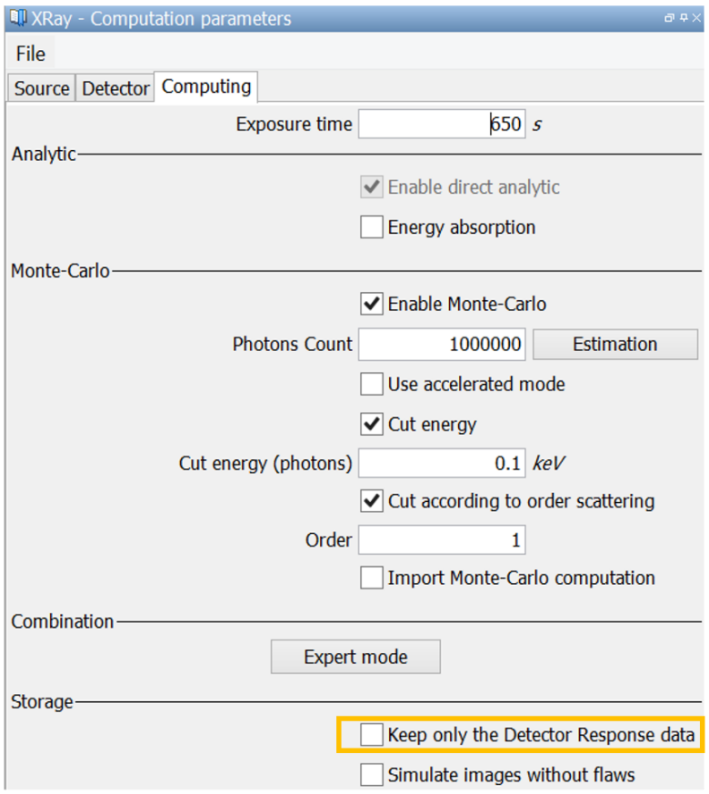Click the Photons Count input field
This screenshot has width=709, height=794.
click(x=441, y=345)
